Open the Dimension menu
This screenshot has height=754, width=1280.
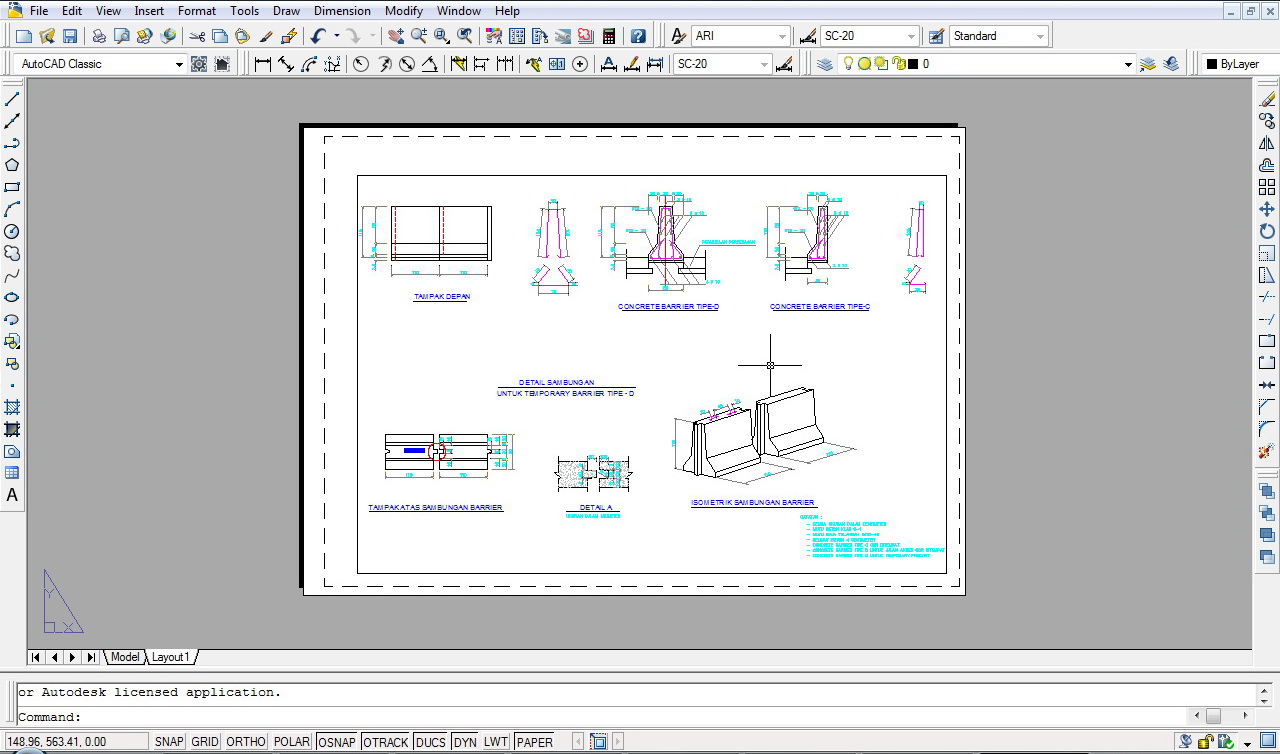pos(342,11)
